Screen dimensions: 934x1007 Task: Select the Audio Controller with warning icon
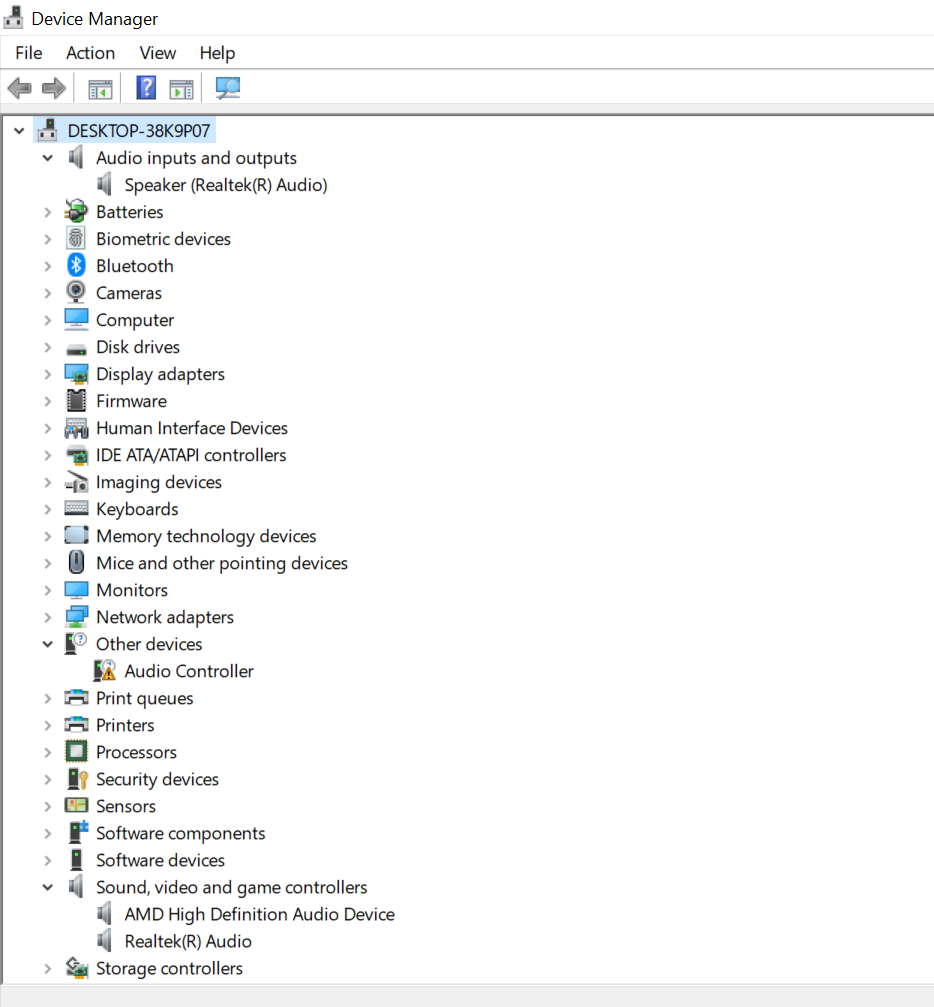pyautogui.click(x=189, y=670)
